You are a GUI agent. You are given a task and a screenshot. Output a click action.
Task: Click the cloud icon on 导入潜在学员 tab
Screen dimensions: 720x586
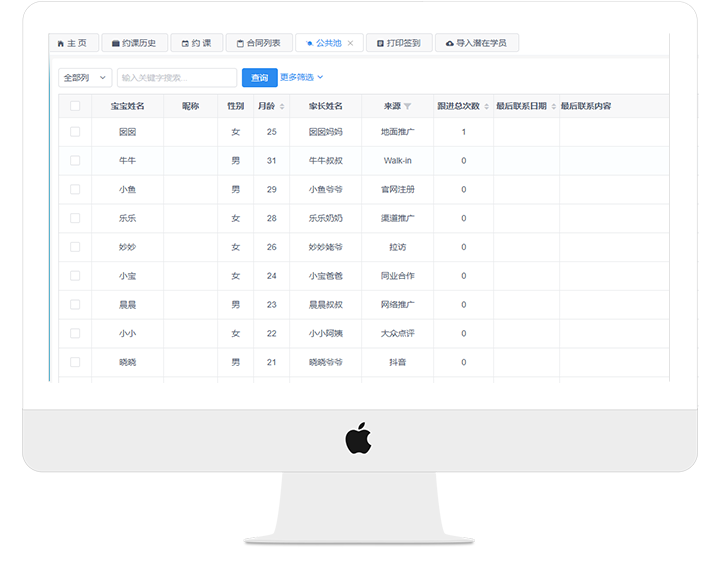click(449, 44)
